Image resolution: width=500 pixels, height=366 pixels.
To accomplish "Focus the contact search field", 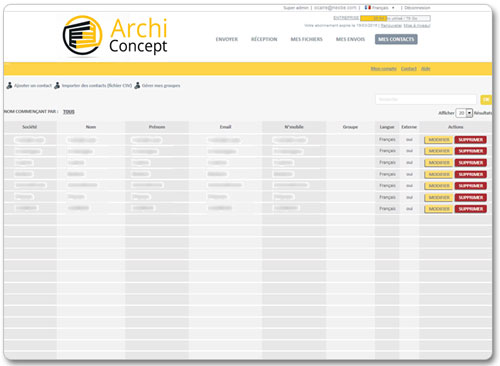I will [x=426, y=99].
